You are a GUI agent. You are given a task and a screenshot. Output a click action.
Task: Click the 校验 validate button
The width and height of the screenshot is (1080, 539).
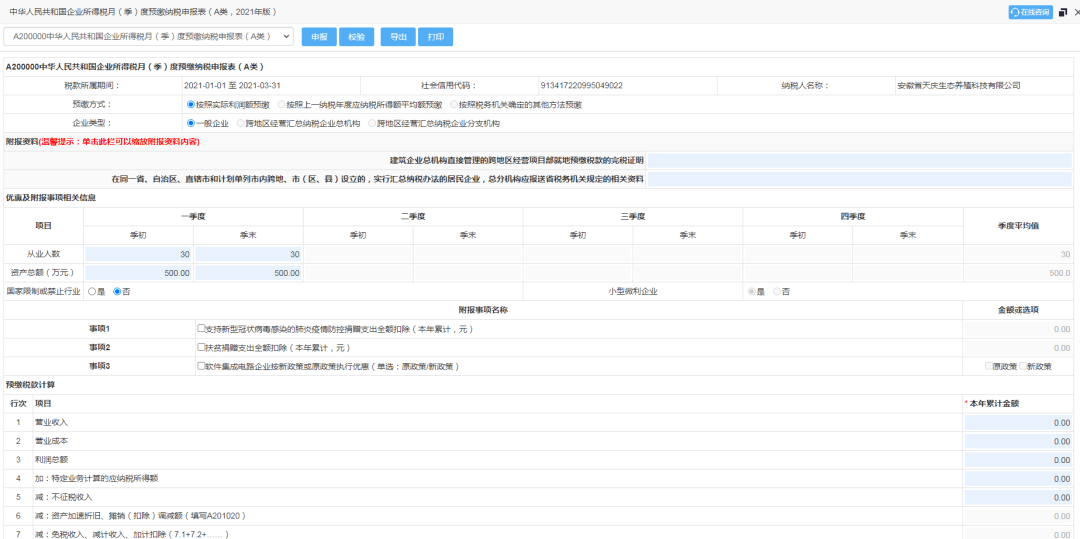(x=356, y=37)
